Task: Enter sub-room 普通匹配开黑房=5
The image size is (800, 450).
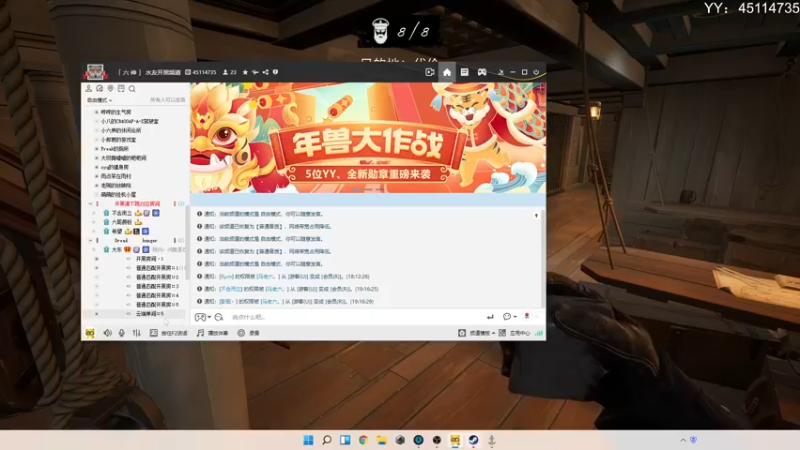Action: [x=157, y=305]
